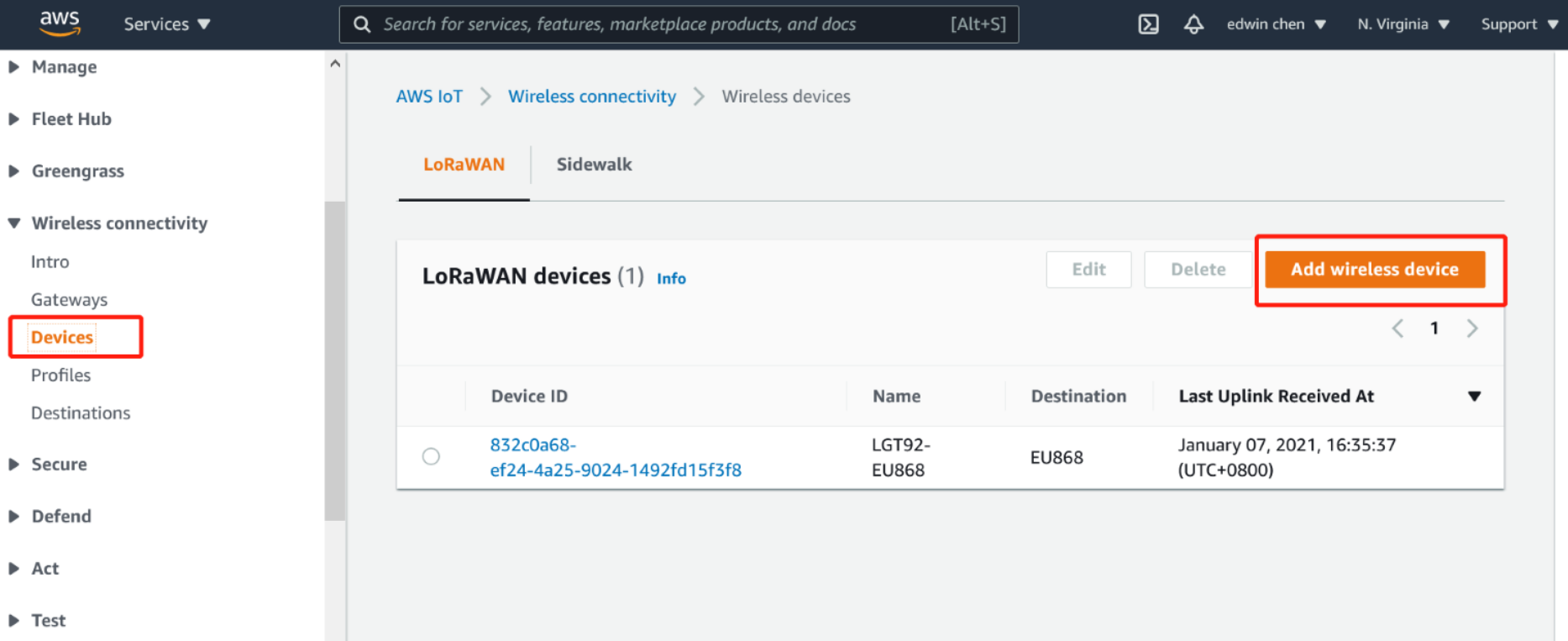Launch the CloudShell terminal icon
This screenshot has height=641, width=1568.
point(1148,24)
